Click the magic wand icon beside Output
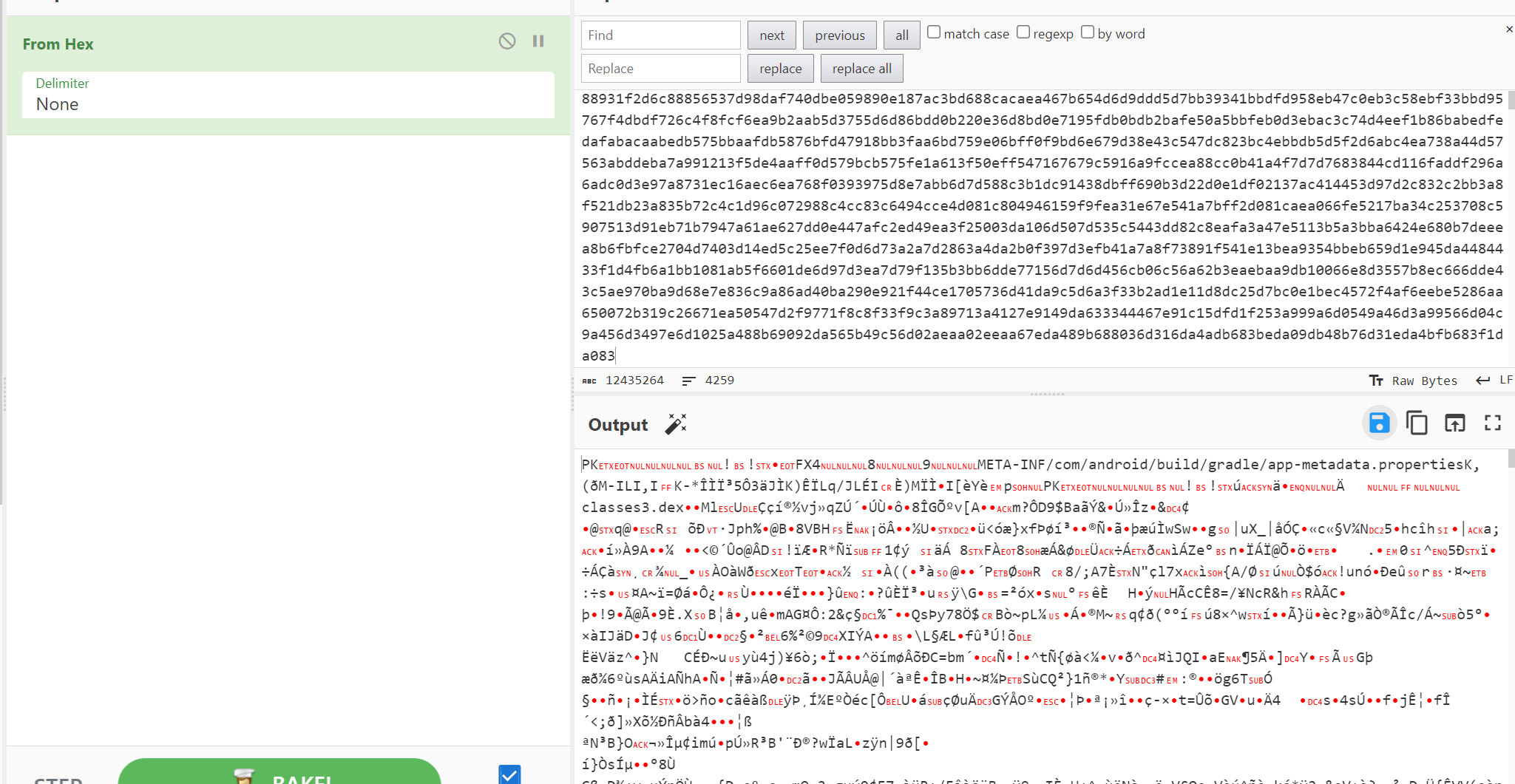The height and width of the screenshot is (784, 1515). click(x=676, y=423)
